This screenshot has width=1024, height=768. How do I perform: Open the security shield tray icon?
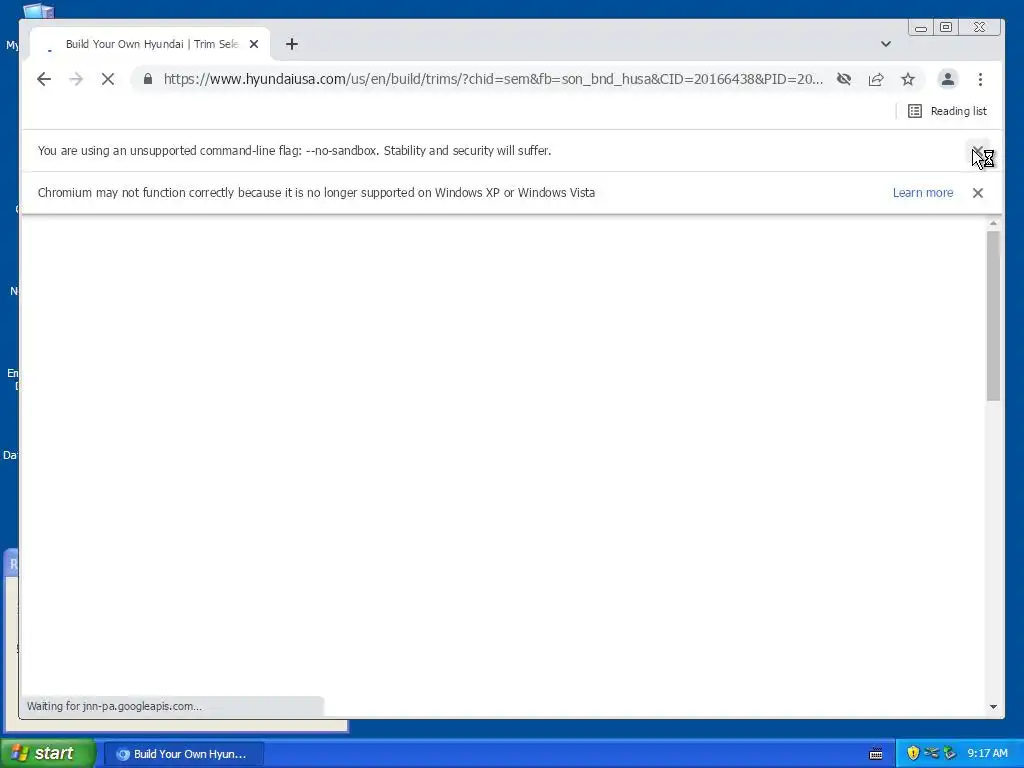point(913,753)
